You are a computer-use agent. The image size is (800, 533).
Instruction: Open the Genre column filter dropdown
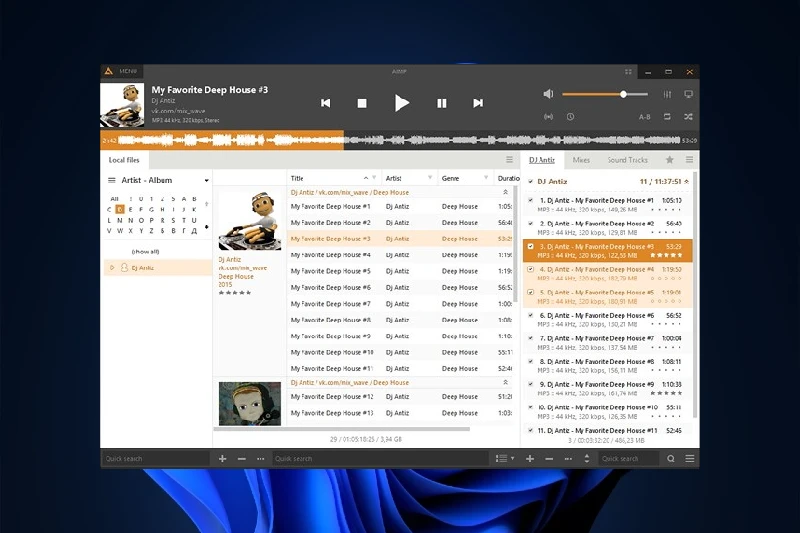[x=486, y=177]
